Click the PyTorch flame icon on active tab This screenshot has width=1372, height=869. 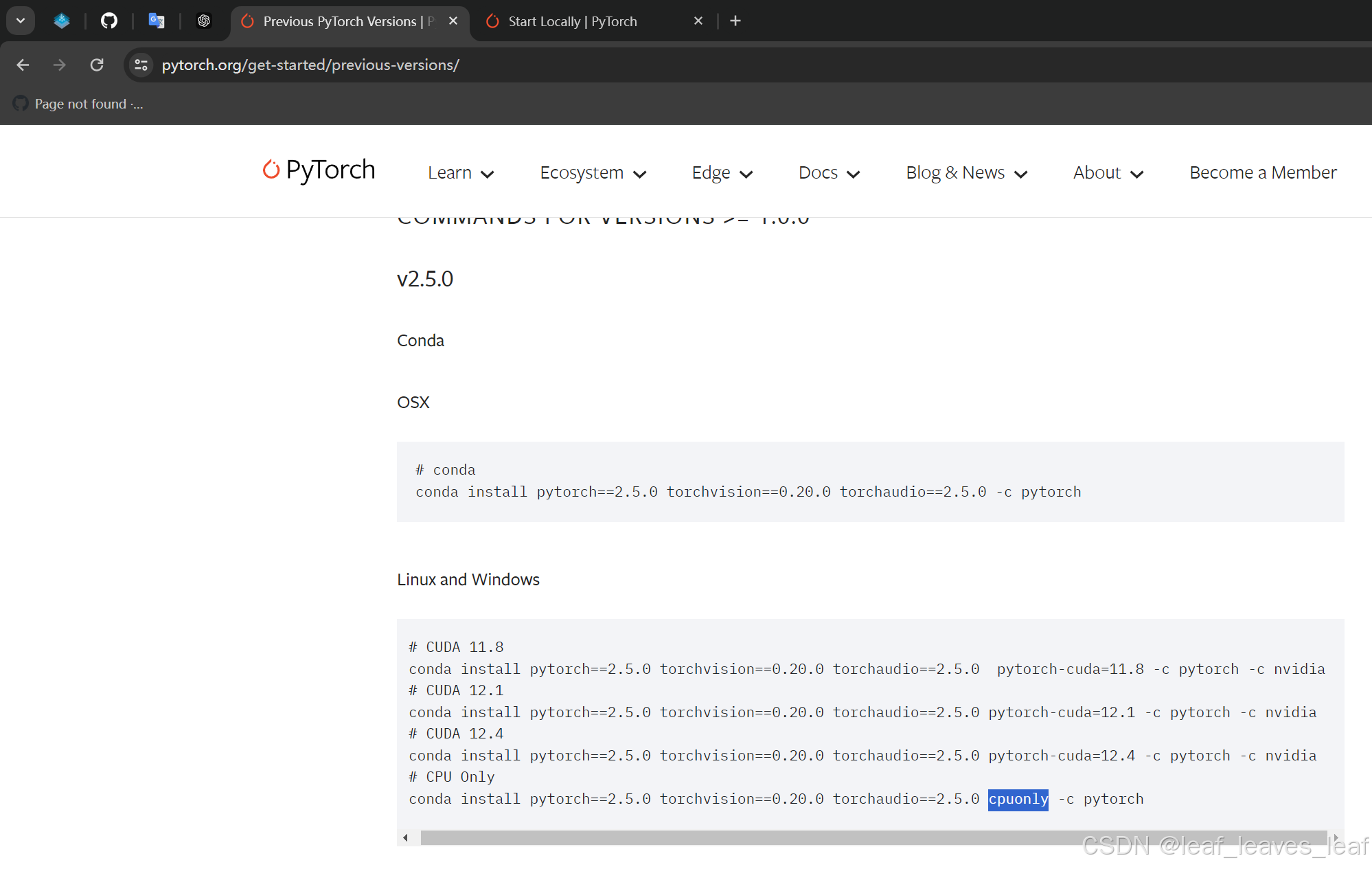pos(247,21)
